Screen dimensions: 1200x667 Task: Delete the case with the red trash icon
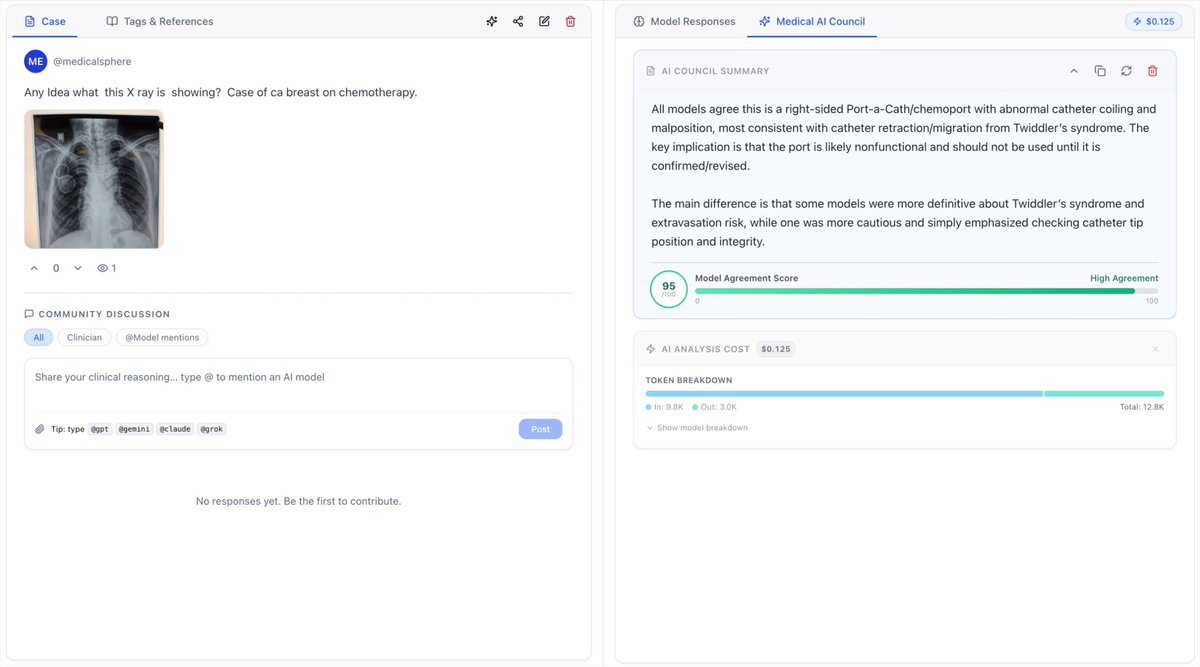pos(570,21)
